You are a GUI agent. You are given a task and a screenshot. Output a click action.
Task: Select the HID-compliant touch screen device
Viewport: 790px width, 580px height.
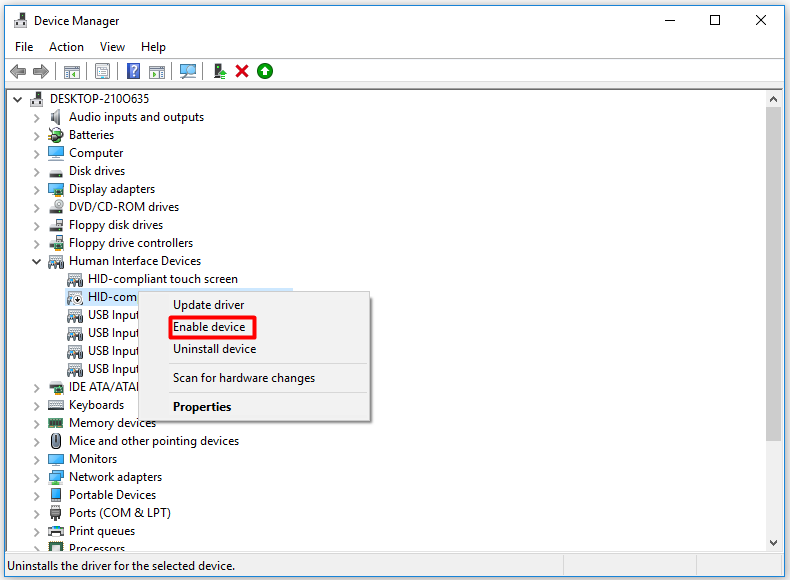(162, 279)
